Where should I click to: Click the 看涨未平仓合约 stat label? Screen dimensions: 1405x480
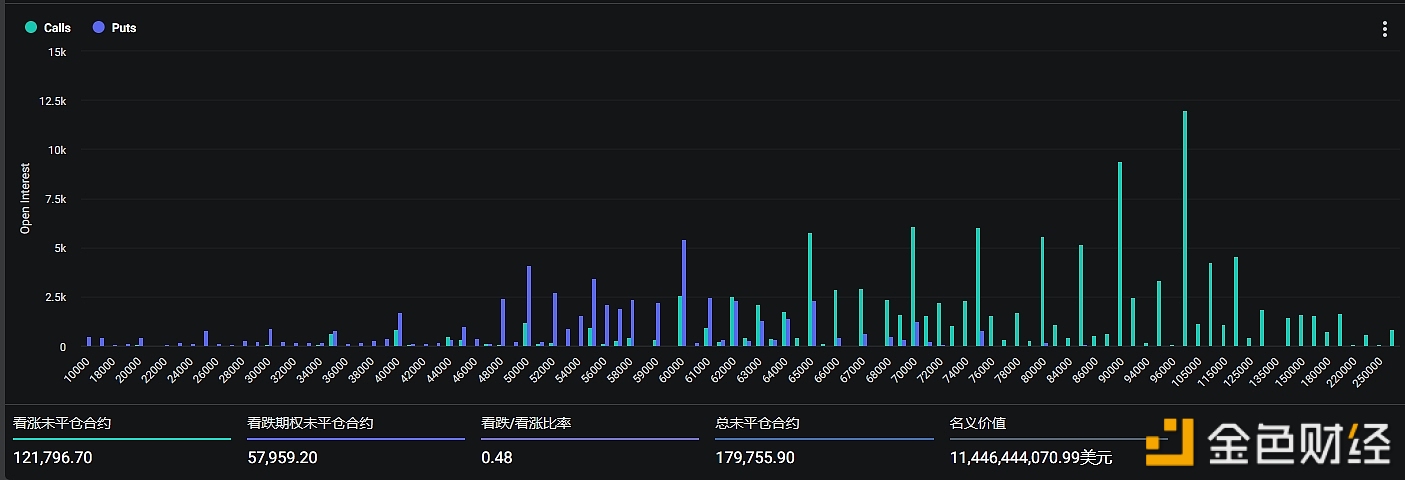62,423
